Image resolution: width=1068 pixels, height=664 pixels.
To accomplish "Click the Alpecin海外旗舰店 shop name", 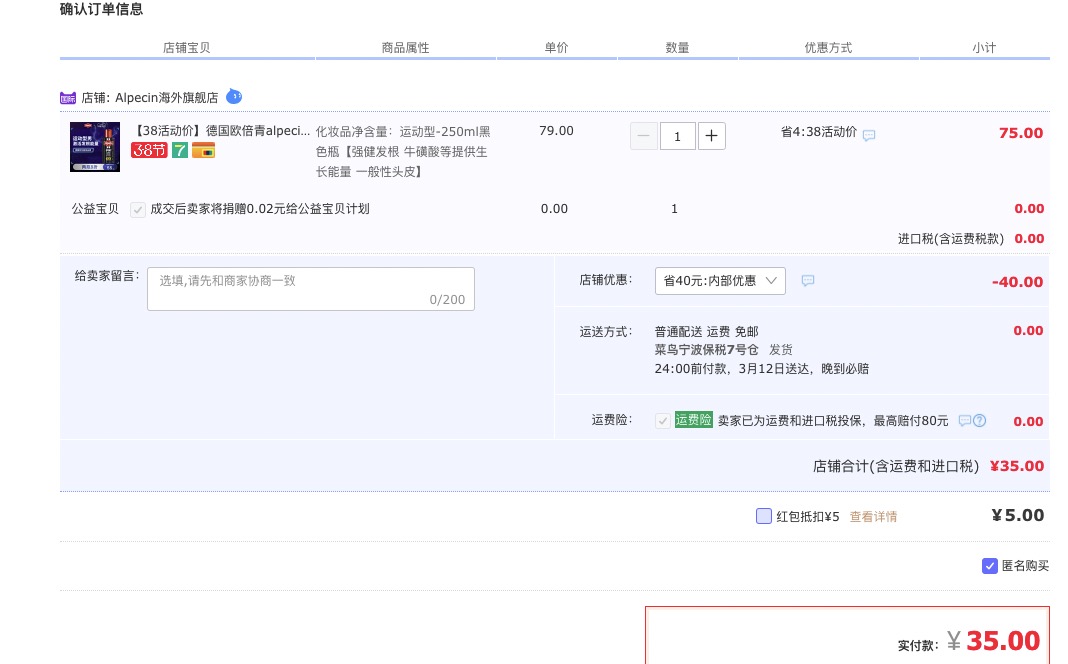I will 166,98.
